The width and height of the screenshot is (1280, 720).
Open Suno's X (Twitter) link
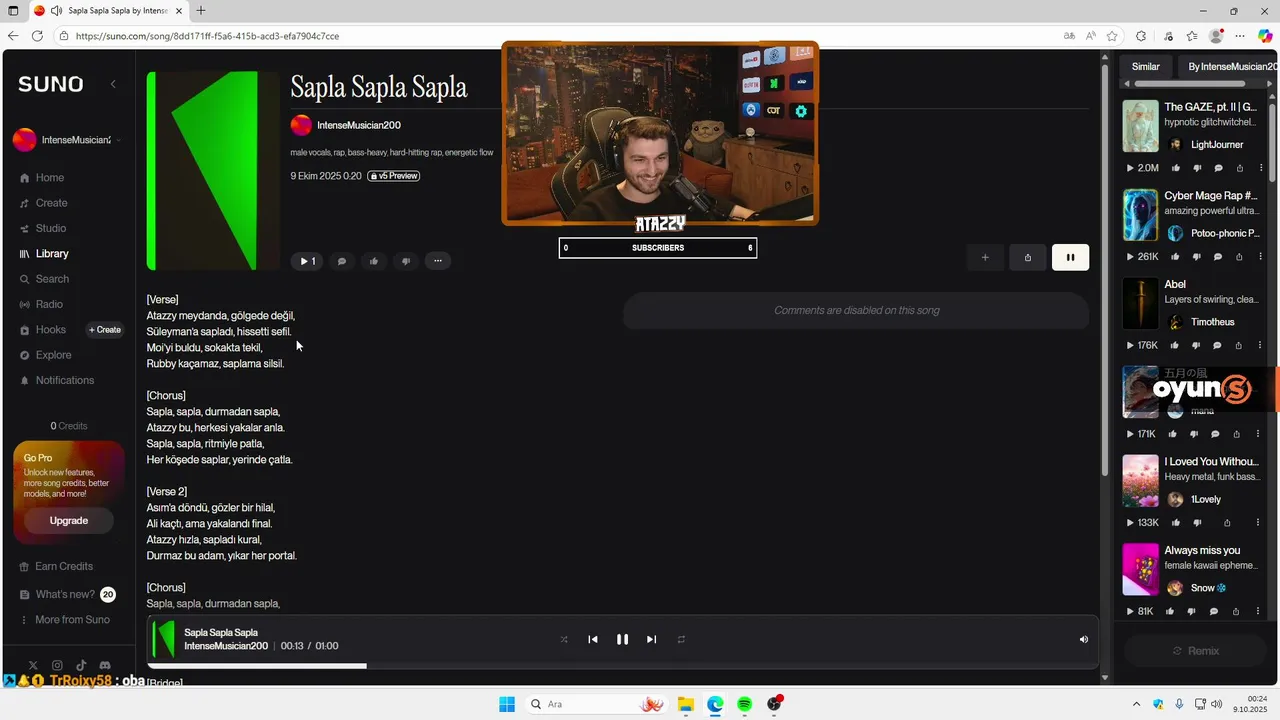[33, 665]
